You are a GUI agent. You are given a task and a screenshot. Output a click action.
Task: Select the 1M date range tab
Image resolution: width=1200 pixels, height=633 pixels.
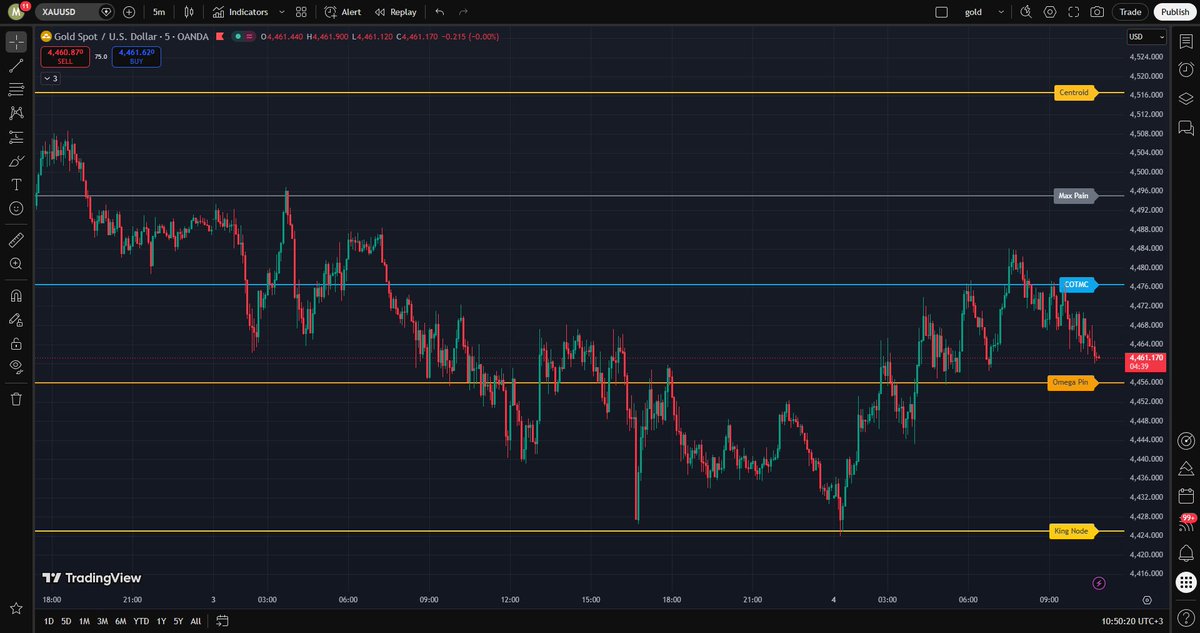pyautogui.click(x=84, y=621)
